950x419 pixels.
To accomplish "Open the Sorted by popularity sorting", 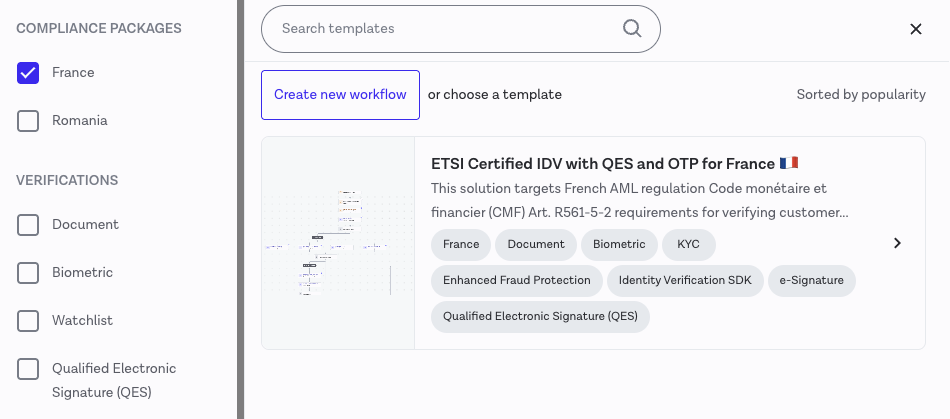I will (860, 95).
